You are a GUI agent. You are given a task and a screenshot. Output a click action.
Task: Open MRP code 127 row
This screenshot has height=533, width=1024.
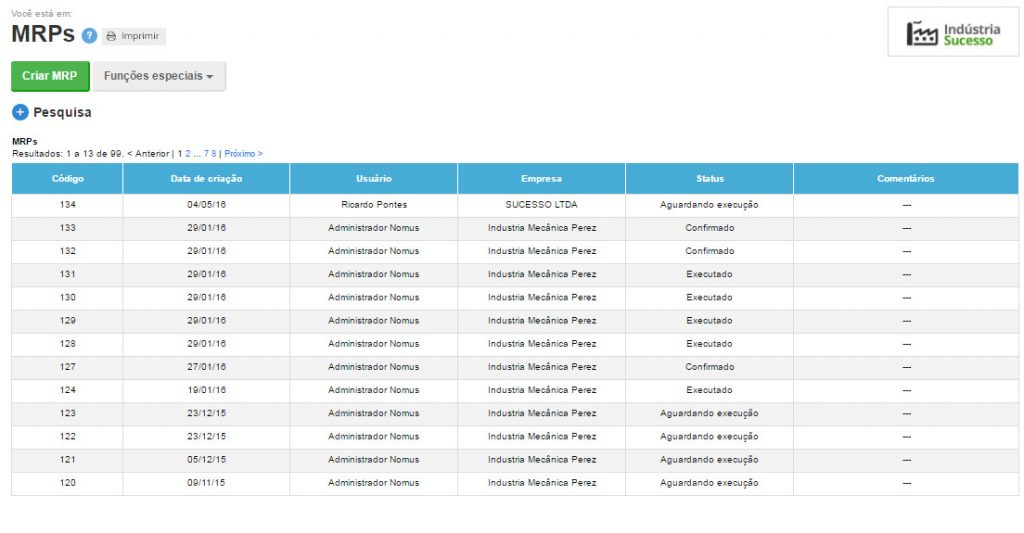click(x=67, y=367)
